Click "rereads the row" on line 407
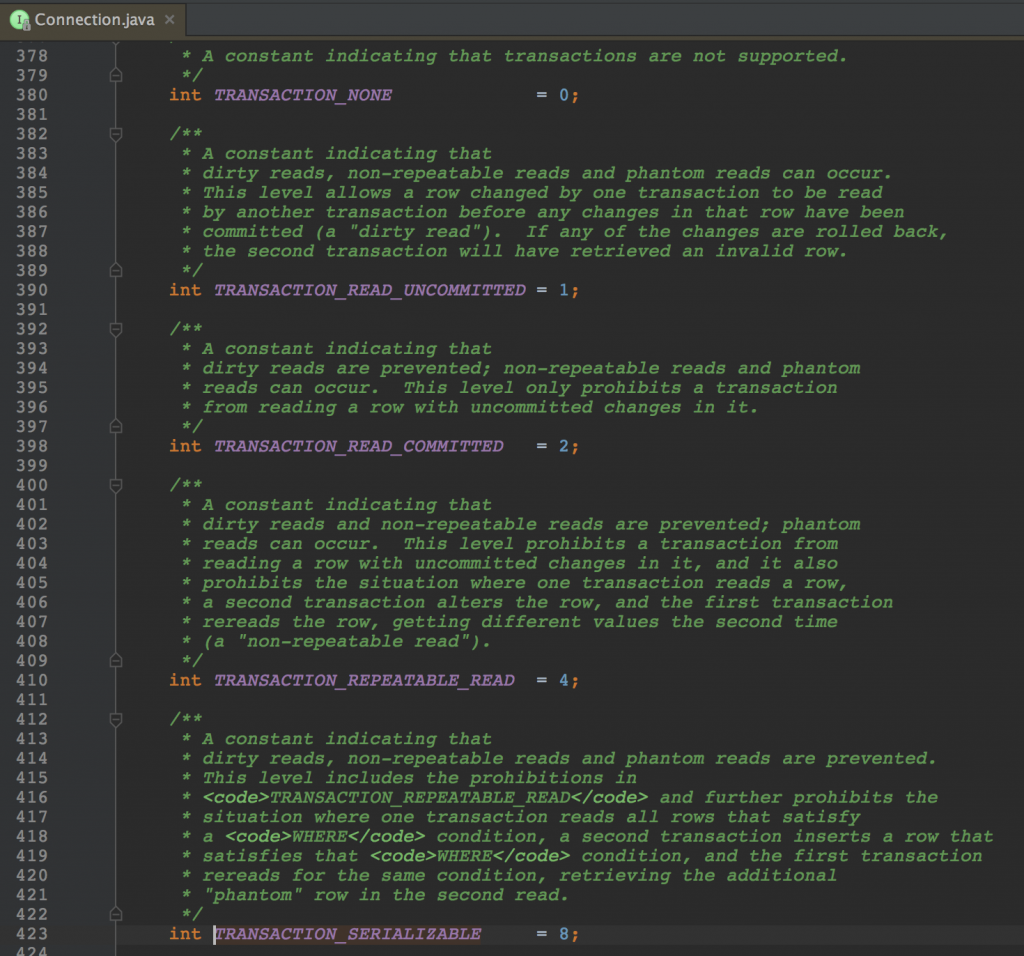The image size is (1024, 956). (289, 622)
